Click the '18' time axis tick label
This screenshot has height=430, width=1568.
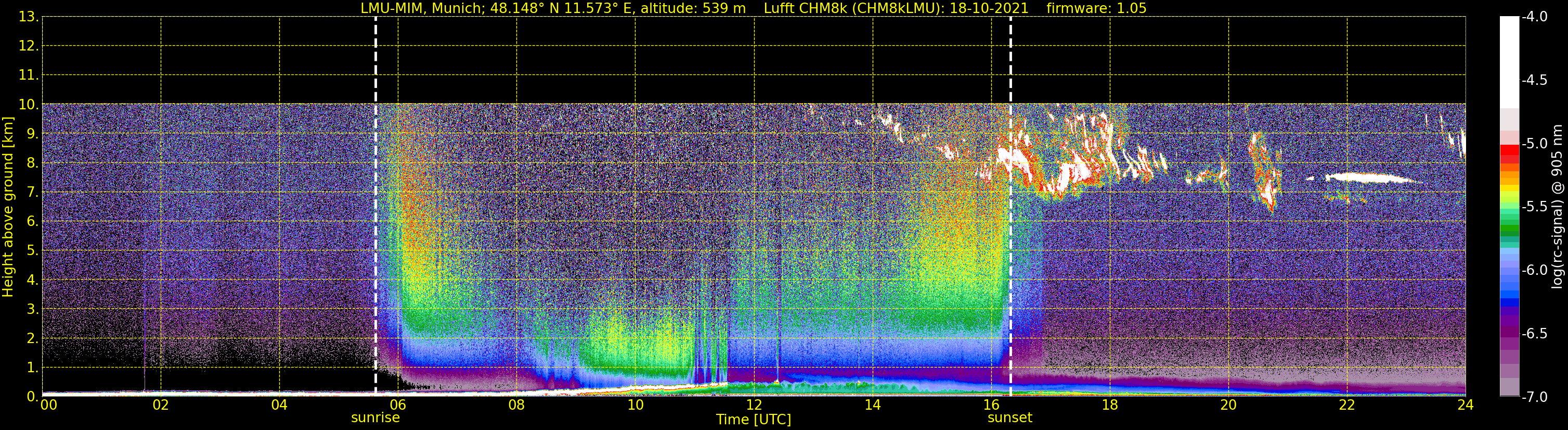pos(1110,405)
